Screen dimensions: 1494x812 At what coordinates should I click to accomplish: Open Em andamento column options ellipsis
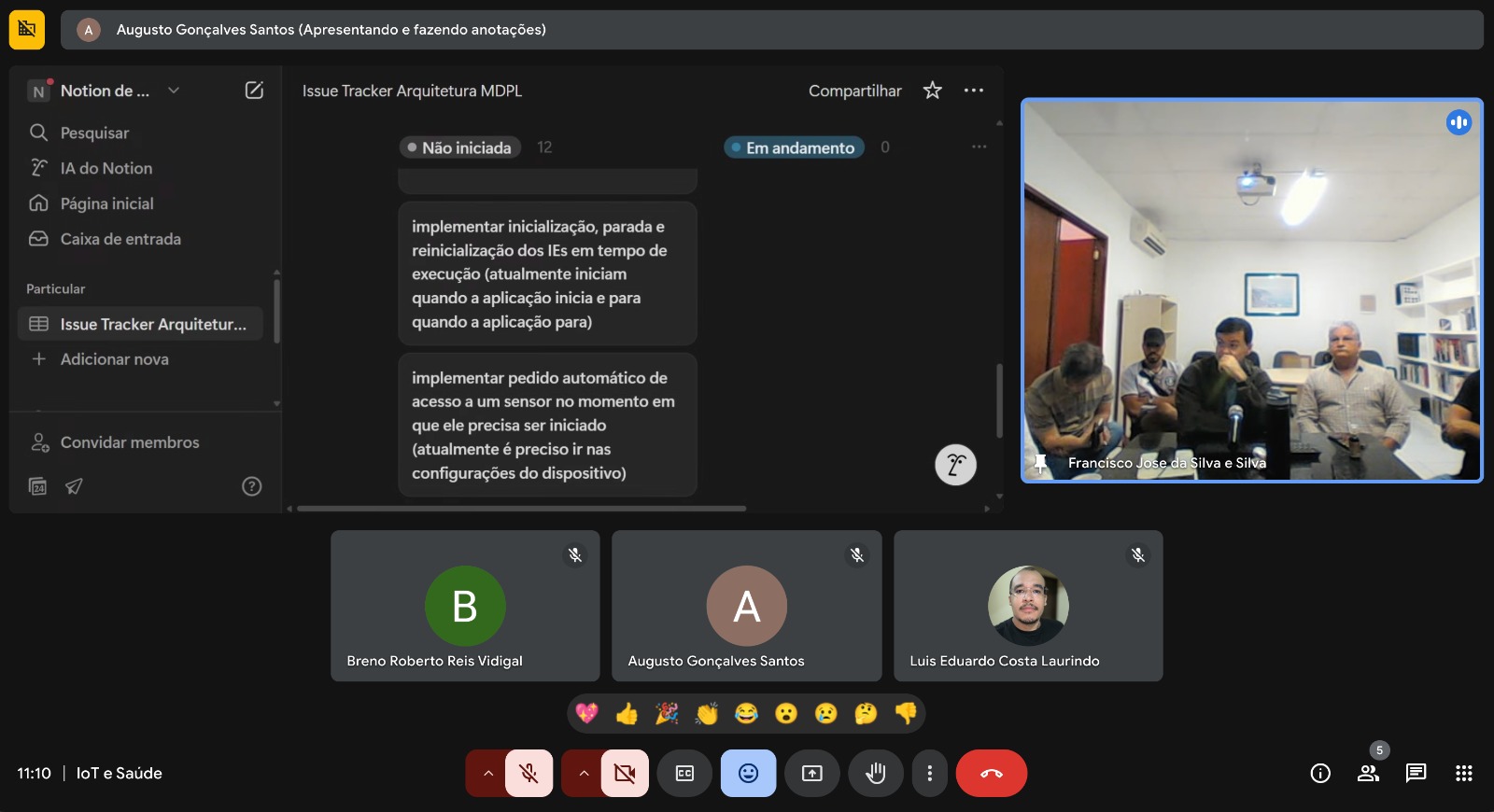tap(979, 147)
